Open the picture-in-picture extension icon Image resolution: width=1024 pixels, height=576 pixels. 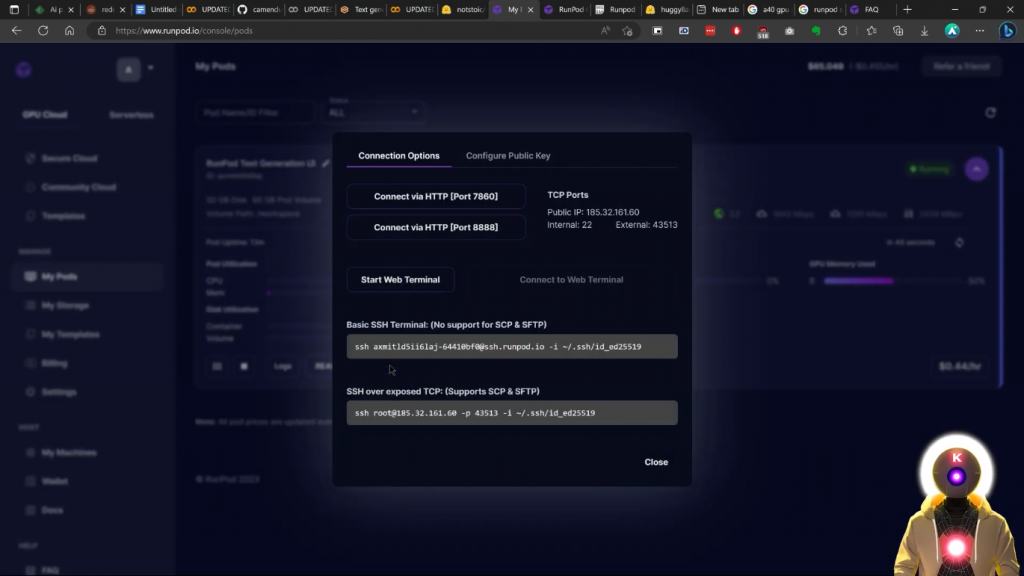658,31
